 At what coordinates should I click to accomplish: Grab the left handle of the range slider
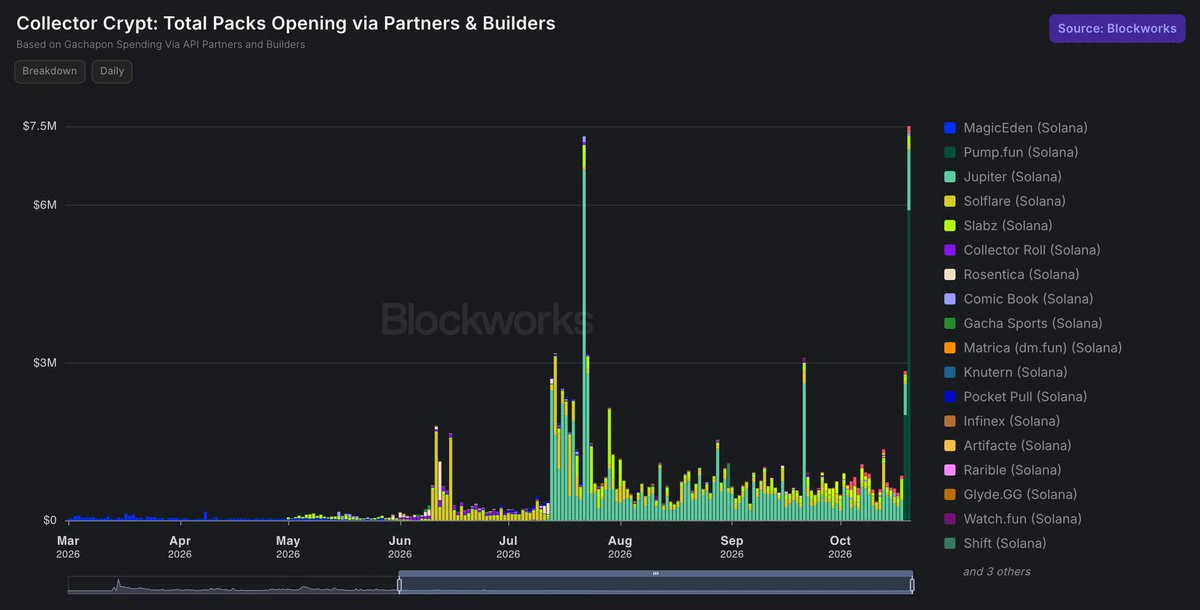(x=399, y=585)
